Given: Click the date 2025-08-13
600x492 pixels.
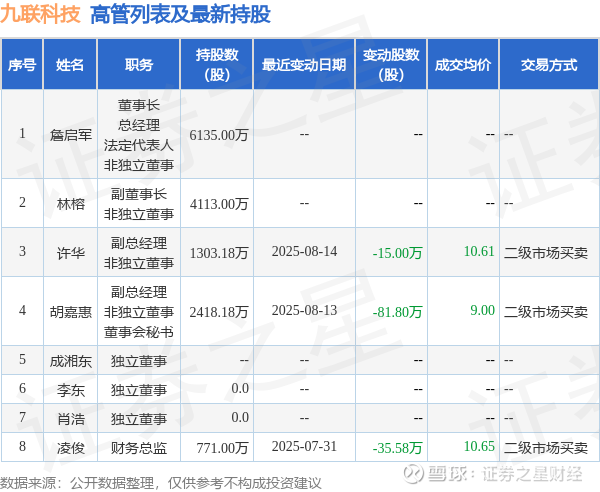Looking at the screenshot, I should tap(304, 310).
